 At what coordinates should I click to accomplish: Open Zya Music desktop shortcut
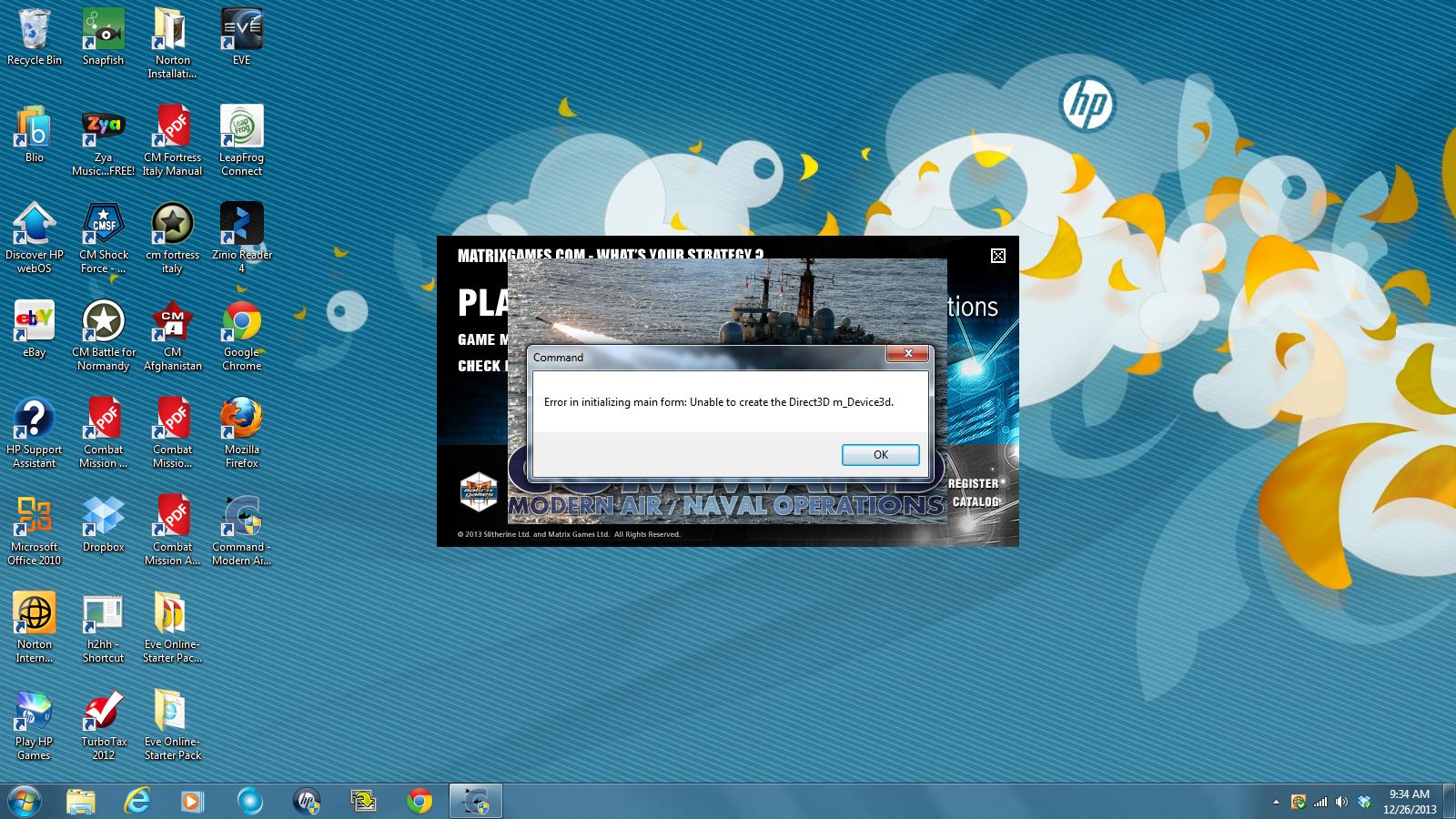point(103,141)
